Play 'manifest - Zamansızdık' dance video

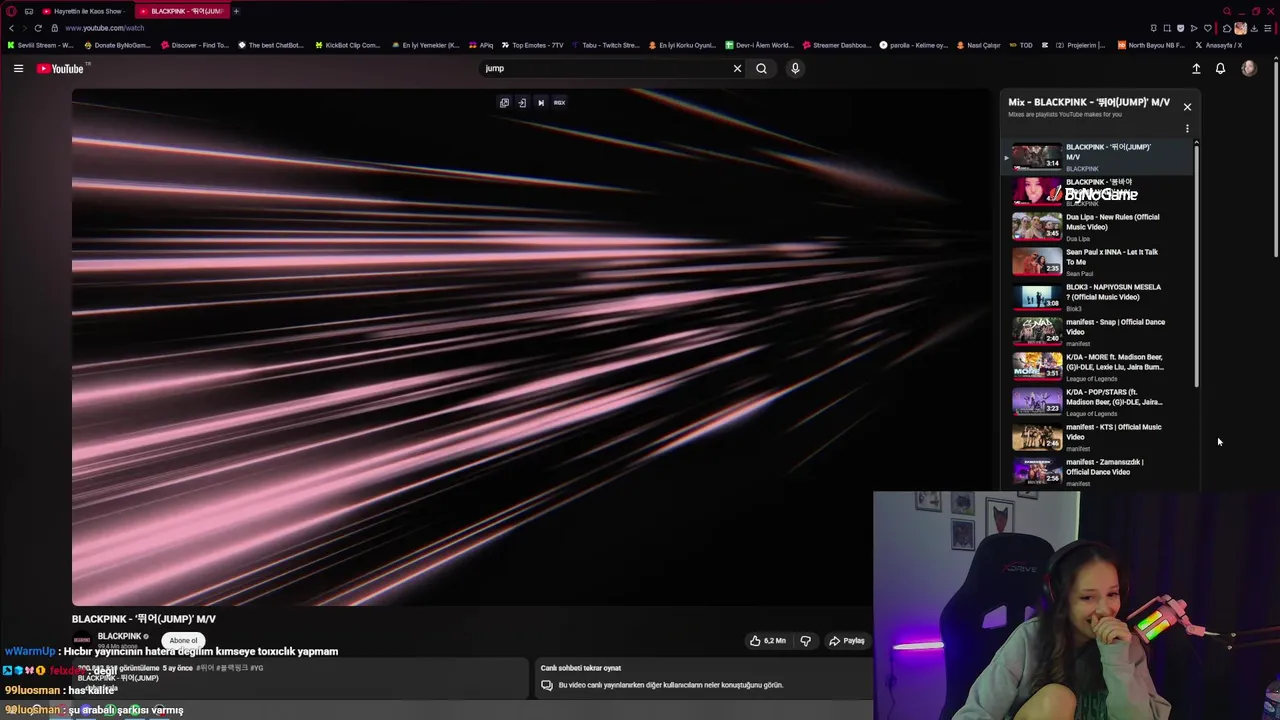(x=1100, y=472)
